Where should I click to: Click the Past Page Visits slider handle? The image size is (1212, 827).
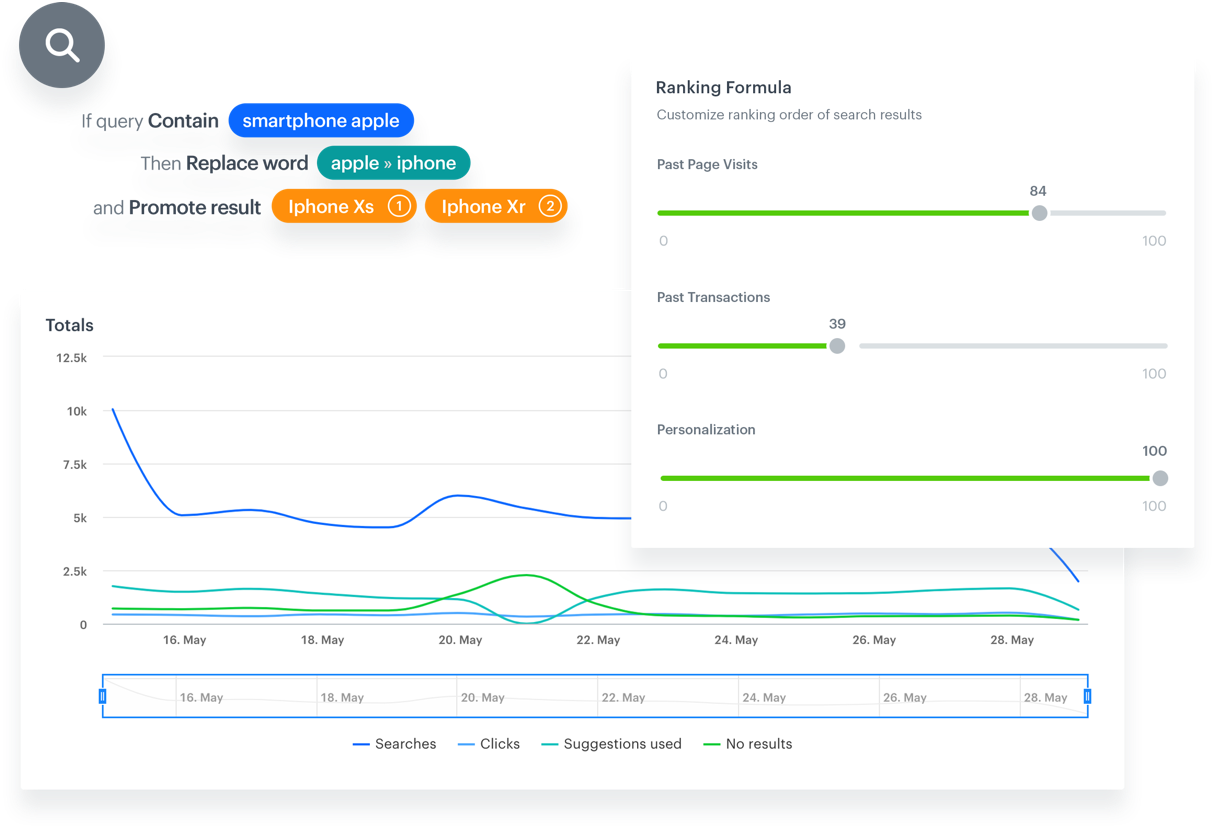(1039, 213)
